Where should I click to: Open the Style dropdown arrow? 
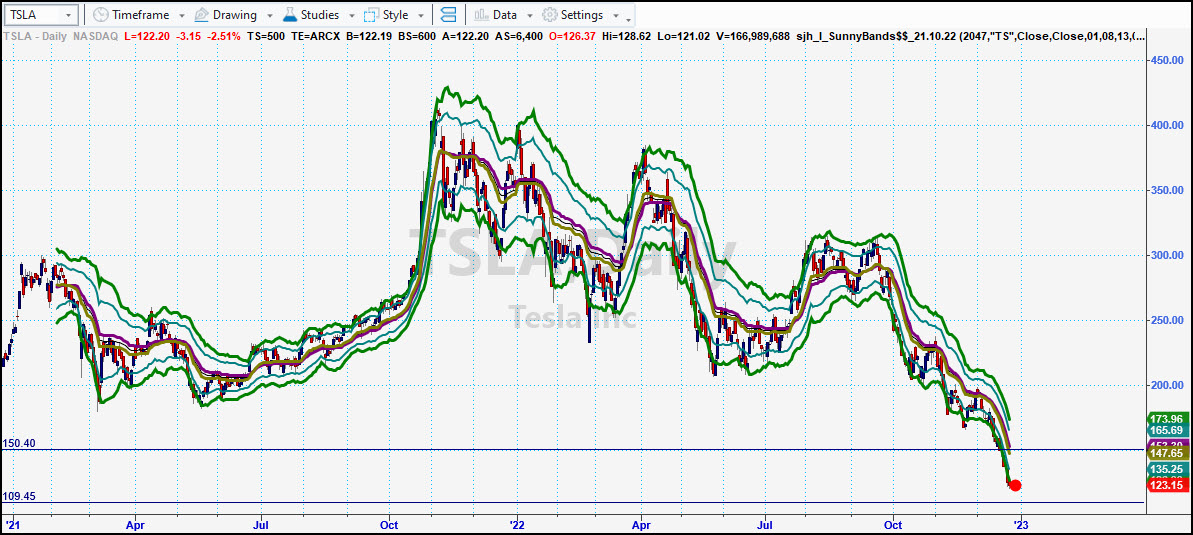[x=420, y=15]
